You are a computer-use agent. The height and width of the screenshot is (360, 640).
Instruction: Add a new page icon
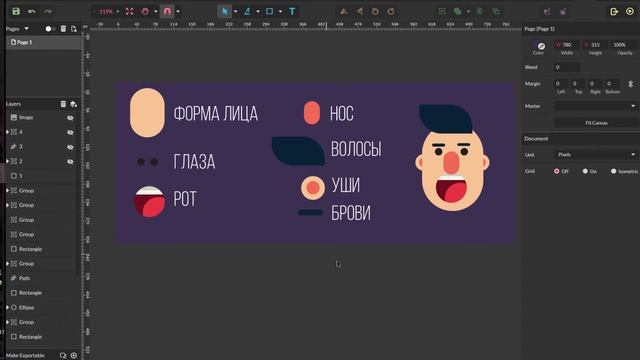[x=74, y=29]
